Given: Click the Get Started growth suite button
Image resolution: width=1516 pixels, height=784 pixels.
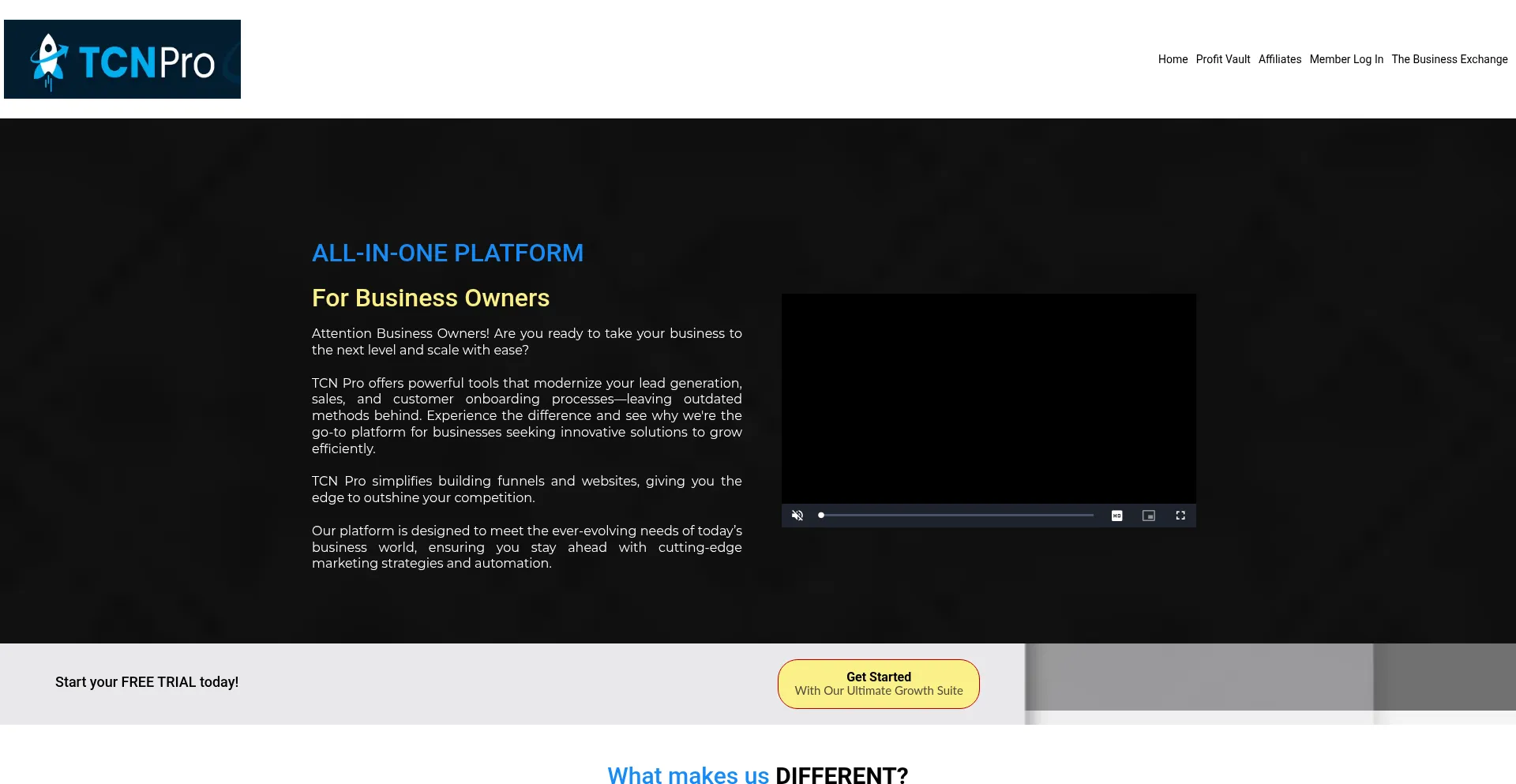Looking at the screenshot, I should pyautogui.click(x=879, y=684).
